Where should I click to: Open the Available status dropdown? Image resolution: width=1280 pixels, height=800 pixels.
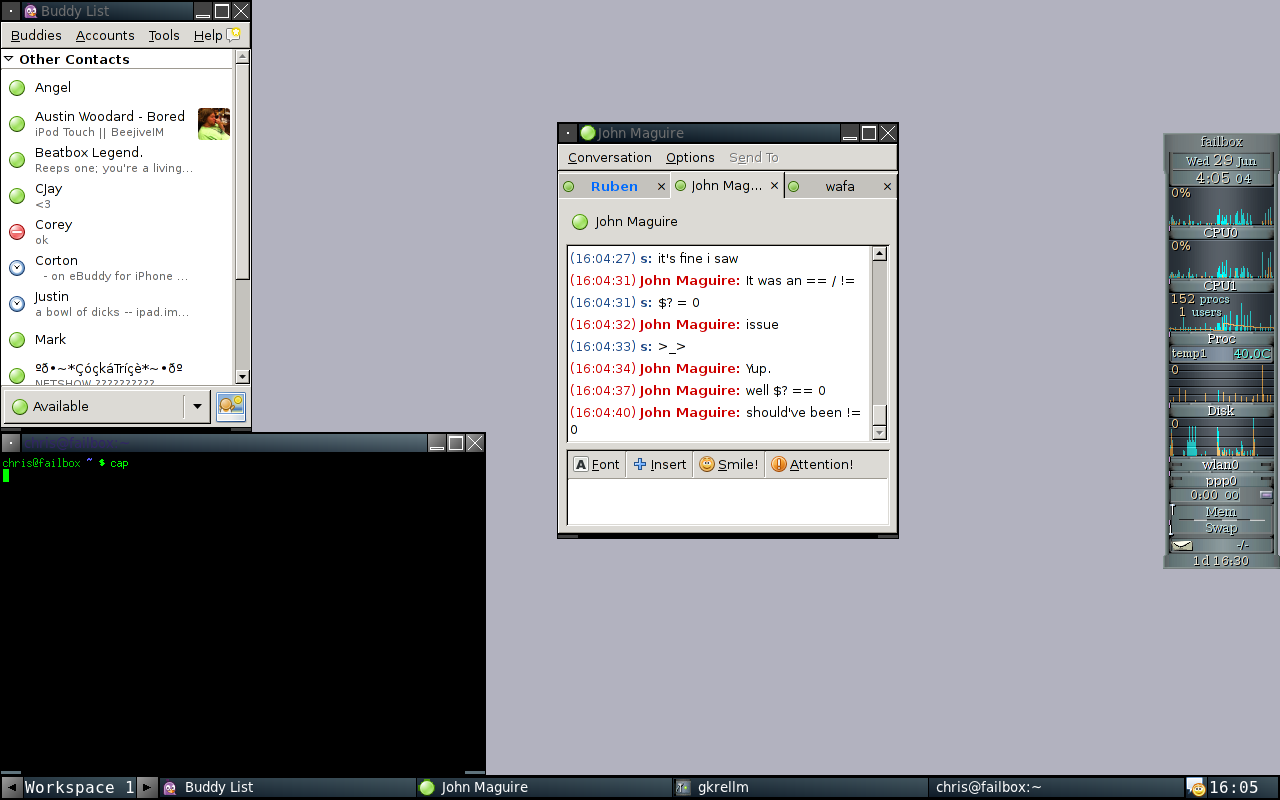[x=197, y=406]
